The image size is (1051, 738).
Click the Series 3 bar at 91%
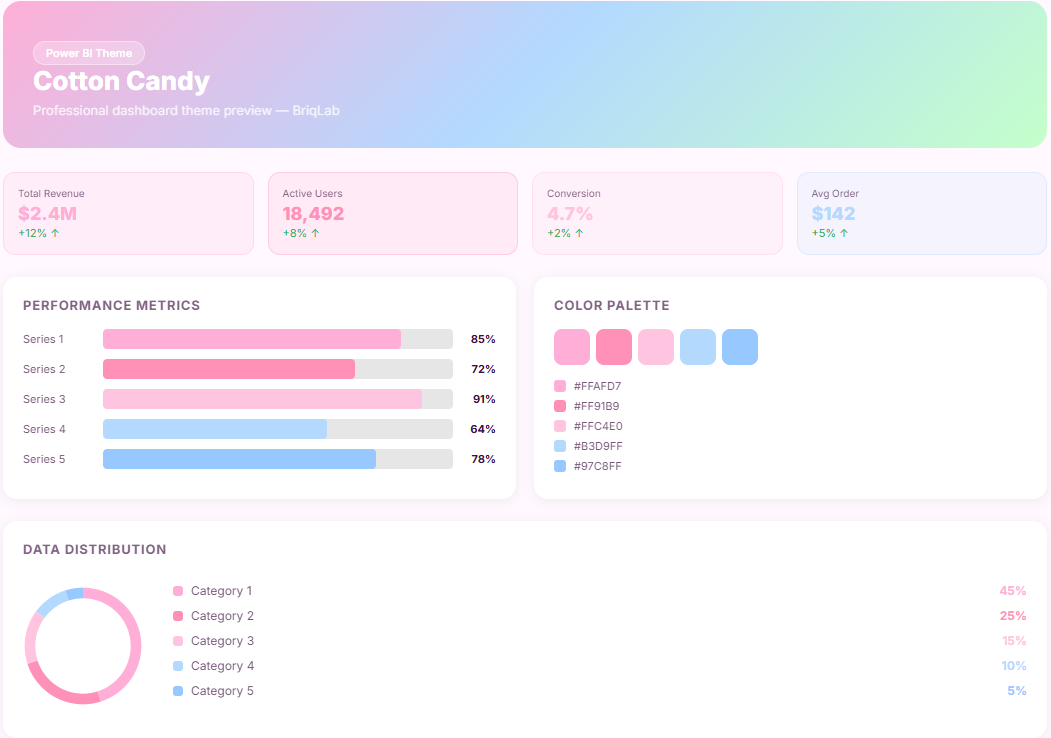pos(262,399)
